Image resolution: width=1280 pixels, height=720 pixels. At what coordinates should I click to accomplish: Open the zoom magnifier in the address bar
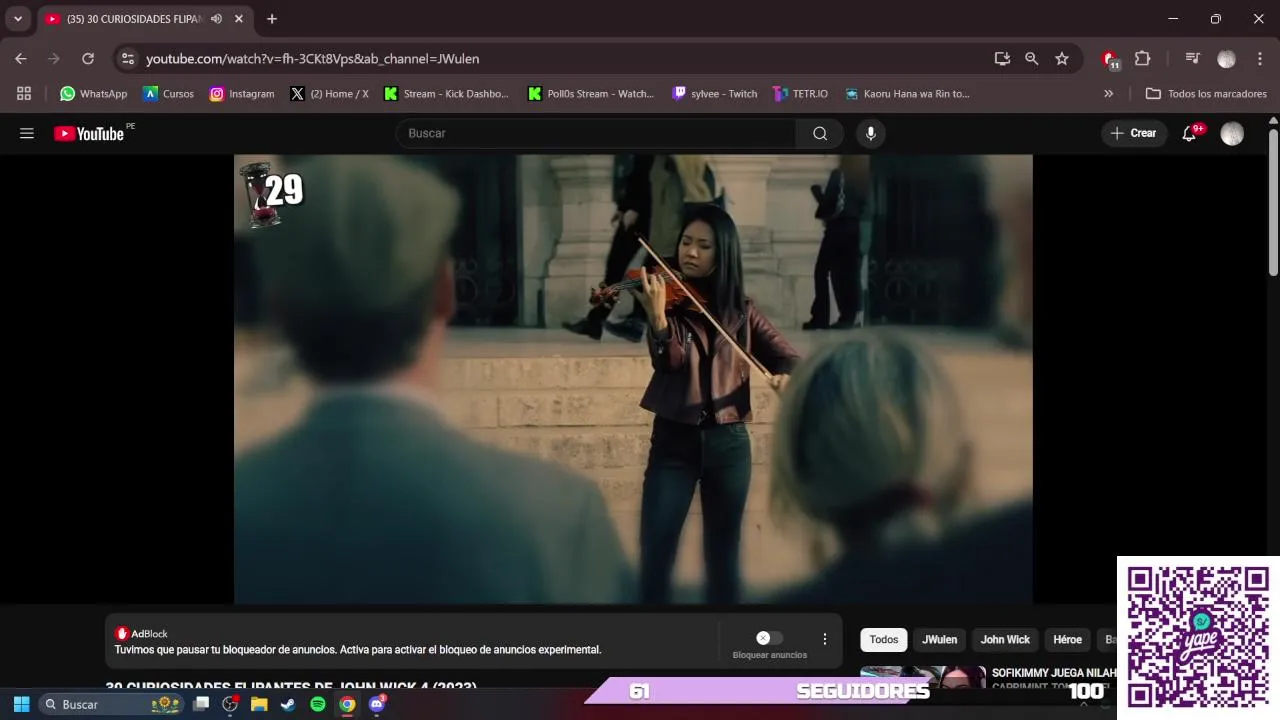coord(1032,59)
